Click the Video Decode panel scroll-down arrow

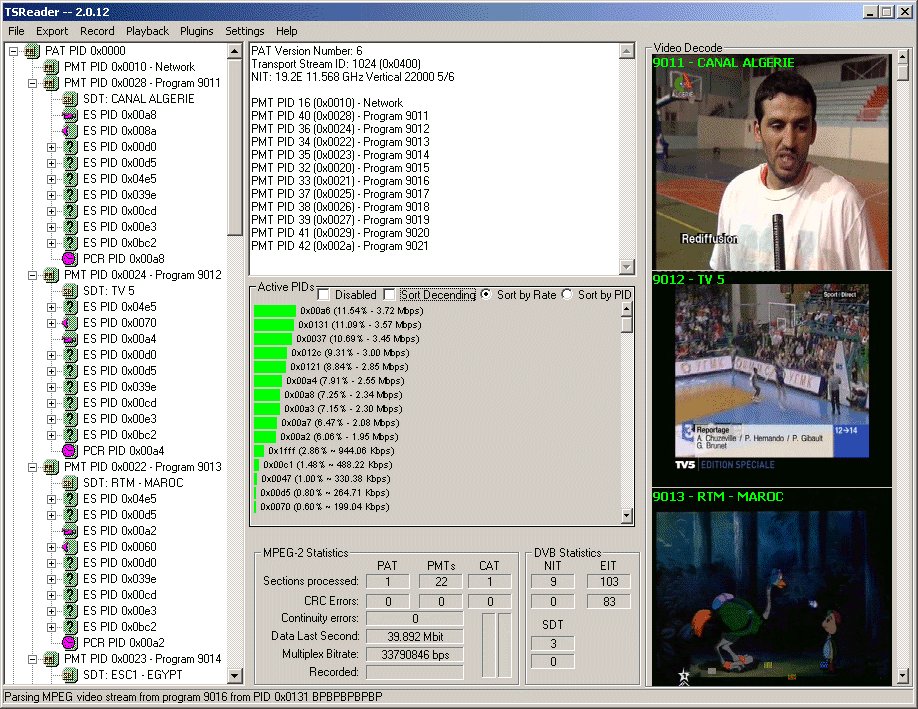[x=902, y=677]
